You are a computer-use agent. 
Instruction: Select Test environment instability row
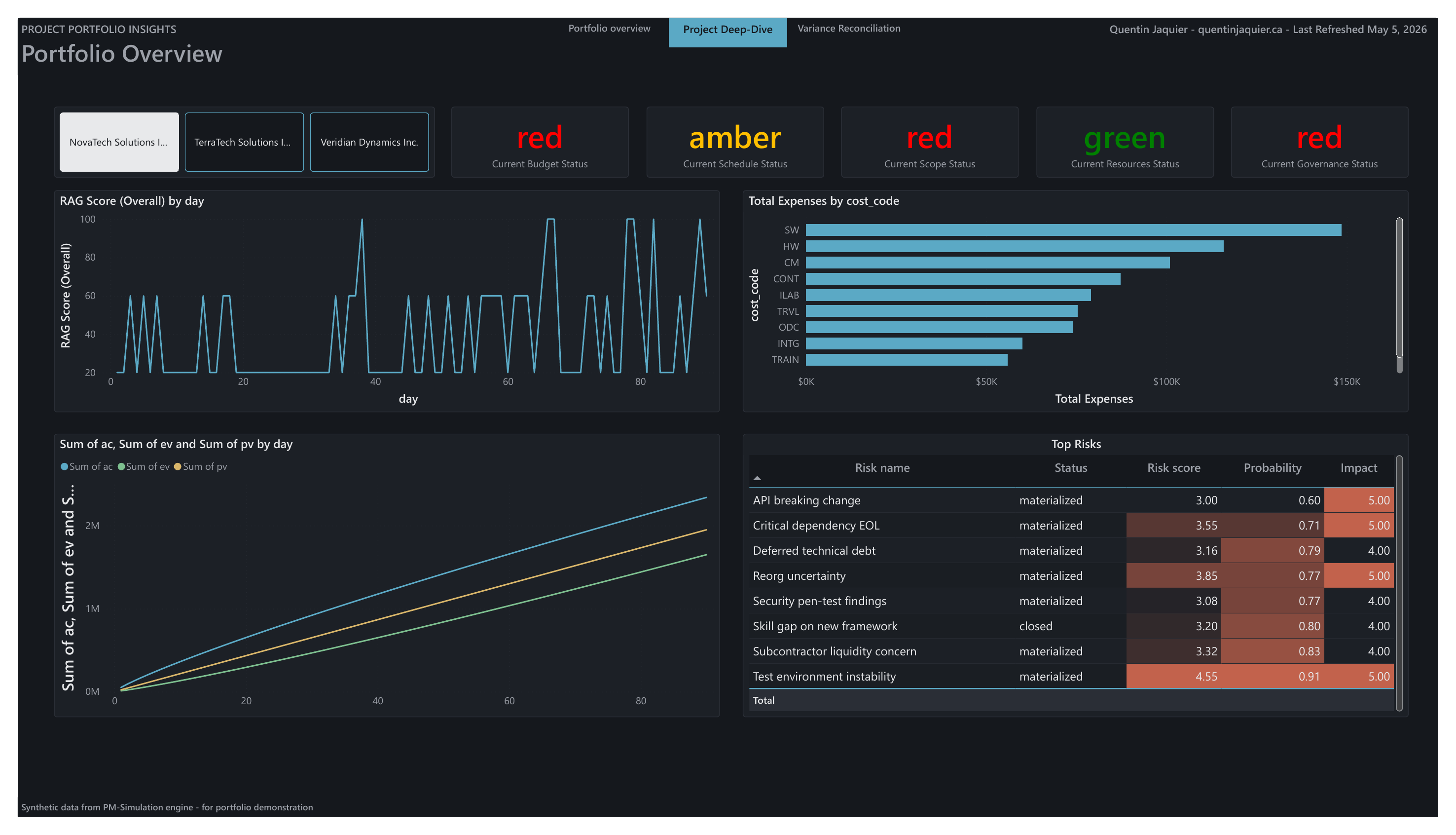[x=1070, y=677]
